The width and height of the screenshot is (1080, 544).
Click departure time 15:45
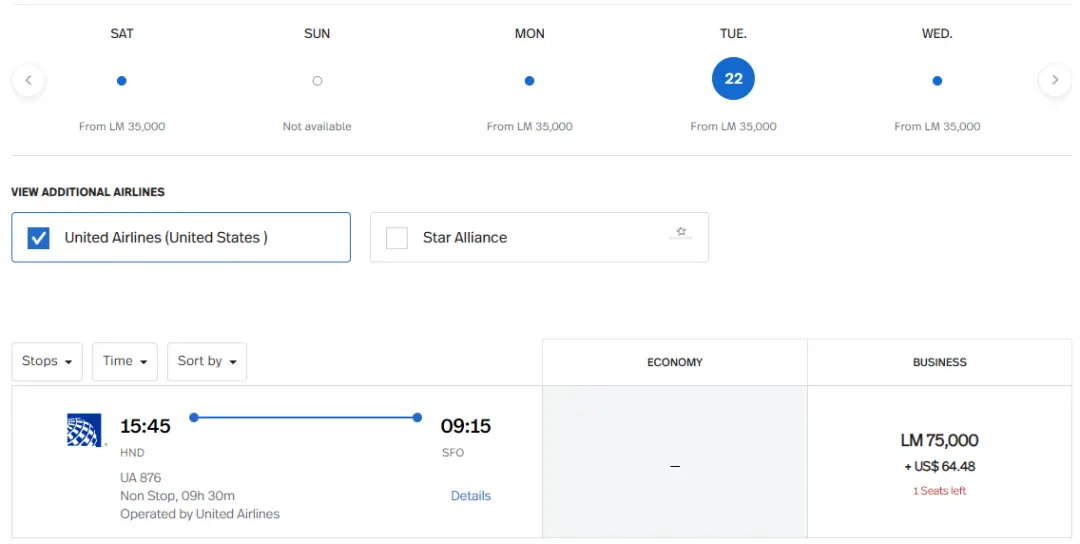tap(145, 426)
